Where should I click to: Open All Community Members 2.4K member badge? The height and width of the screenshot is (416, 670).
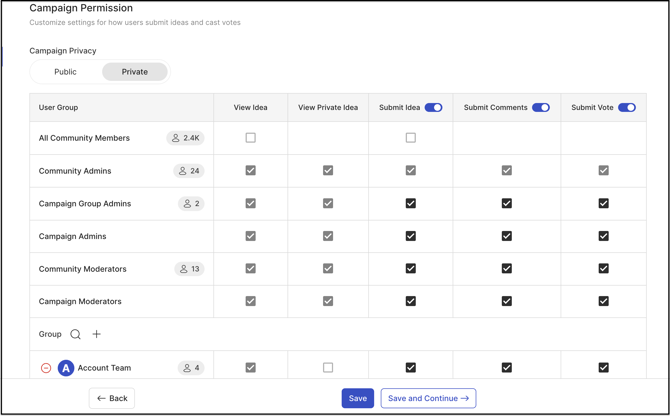tap(185, 138)
